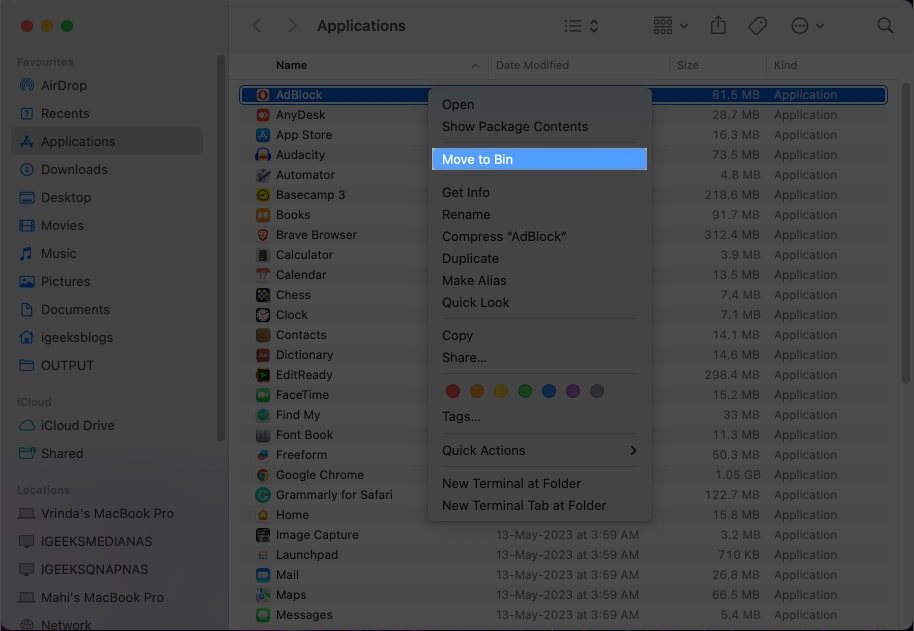Click the Automator app icon
Screen dimensions: 914x631
coord(263,175)
